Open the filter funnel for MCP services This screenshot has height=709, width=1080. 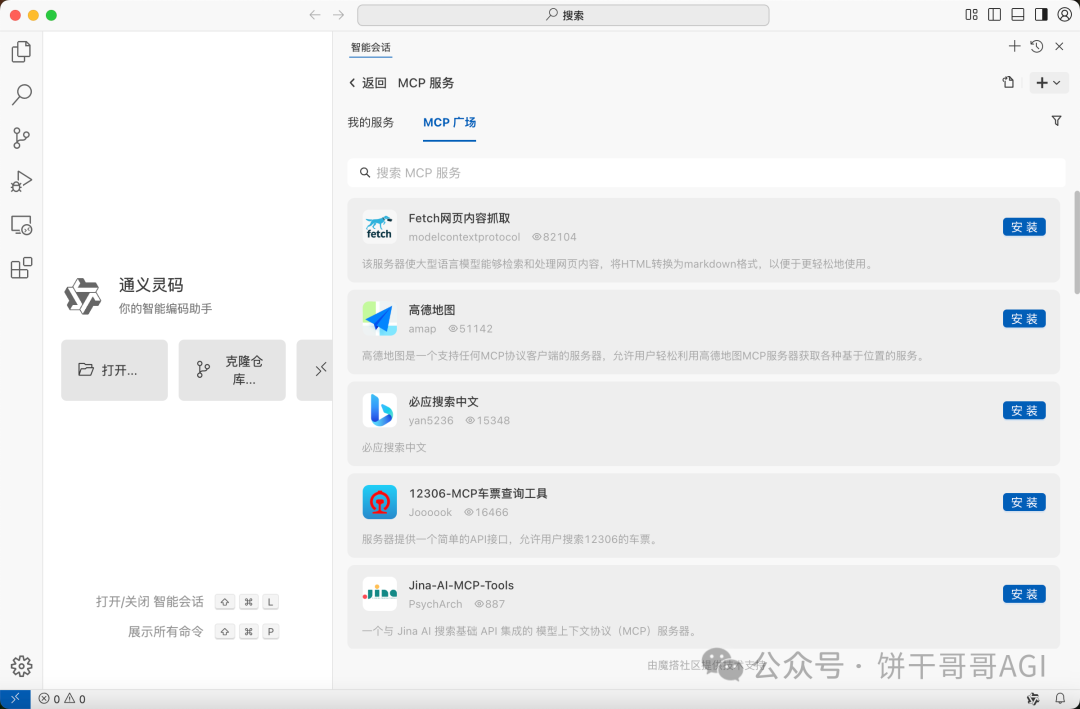(1057, 121)
